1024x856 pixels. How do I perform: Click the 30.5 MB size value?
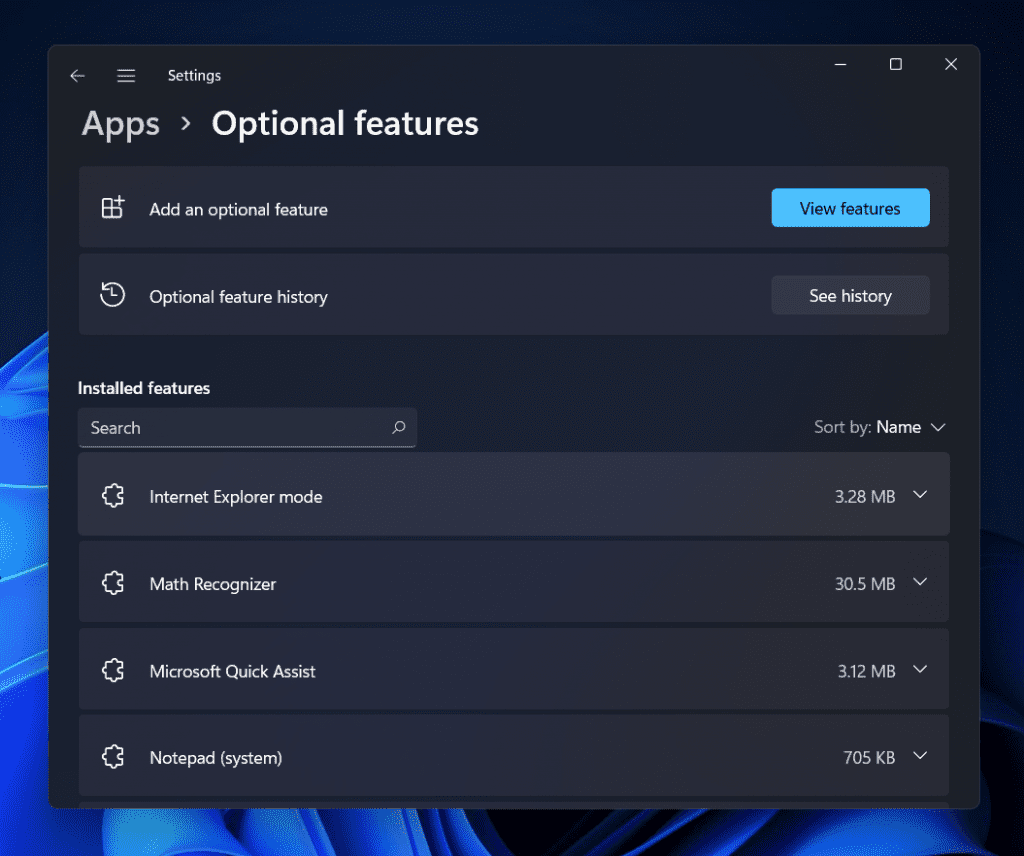tap(865, 584)
